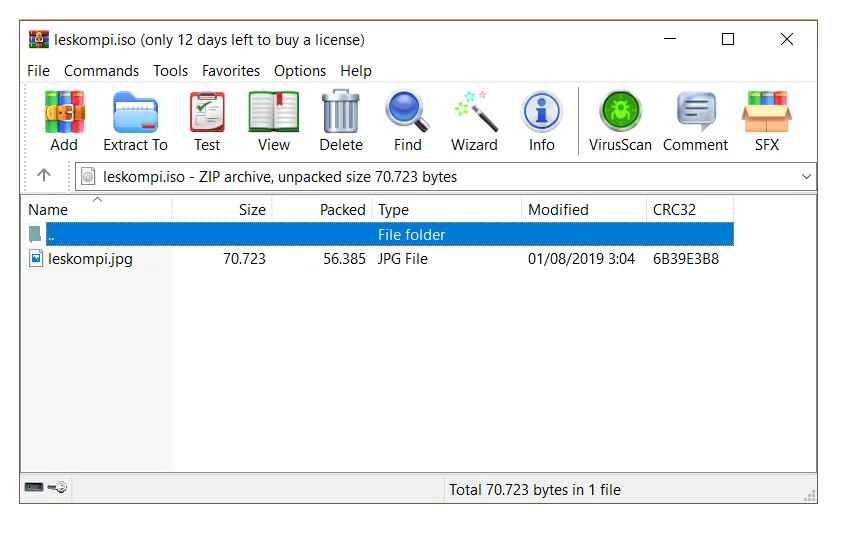Screen dimensions: 855x542
Task: Sort by CRC32 column header
Action: tap(690, 209)
